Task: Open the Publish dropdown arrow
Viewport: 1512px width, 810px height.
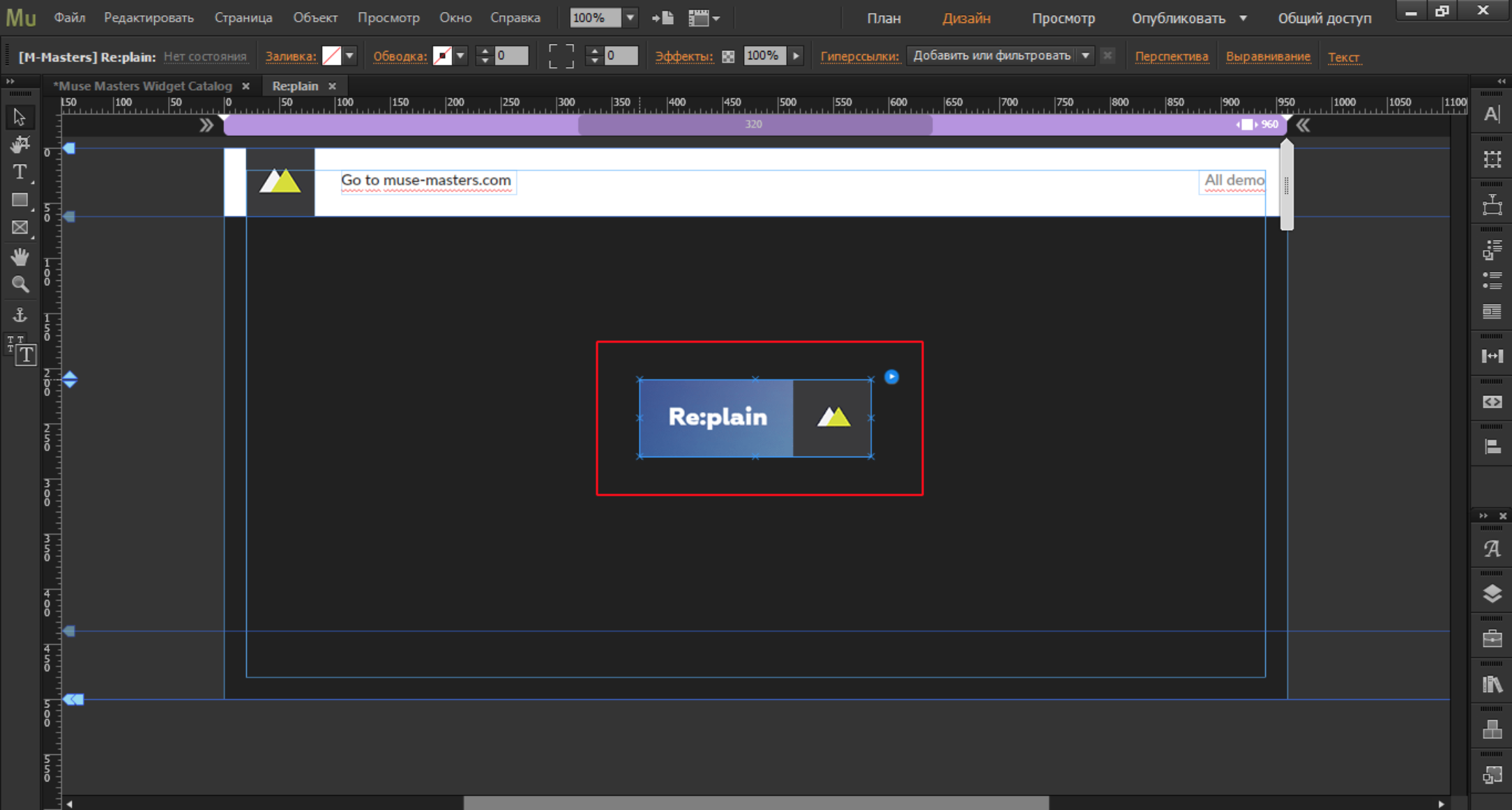Action: pyautogui.click(x=1243, y=18)
